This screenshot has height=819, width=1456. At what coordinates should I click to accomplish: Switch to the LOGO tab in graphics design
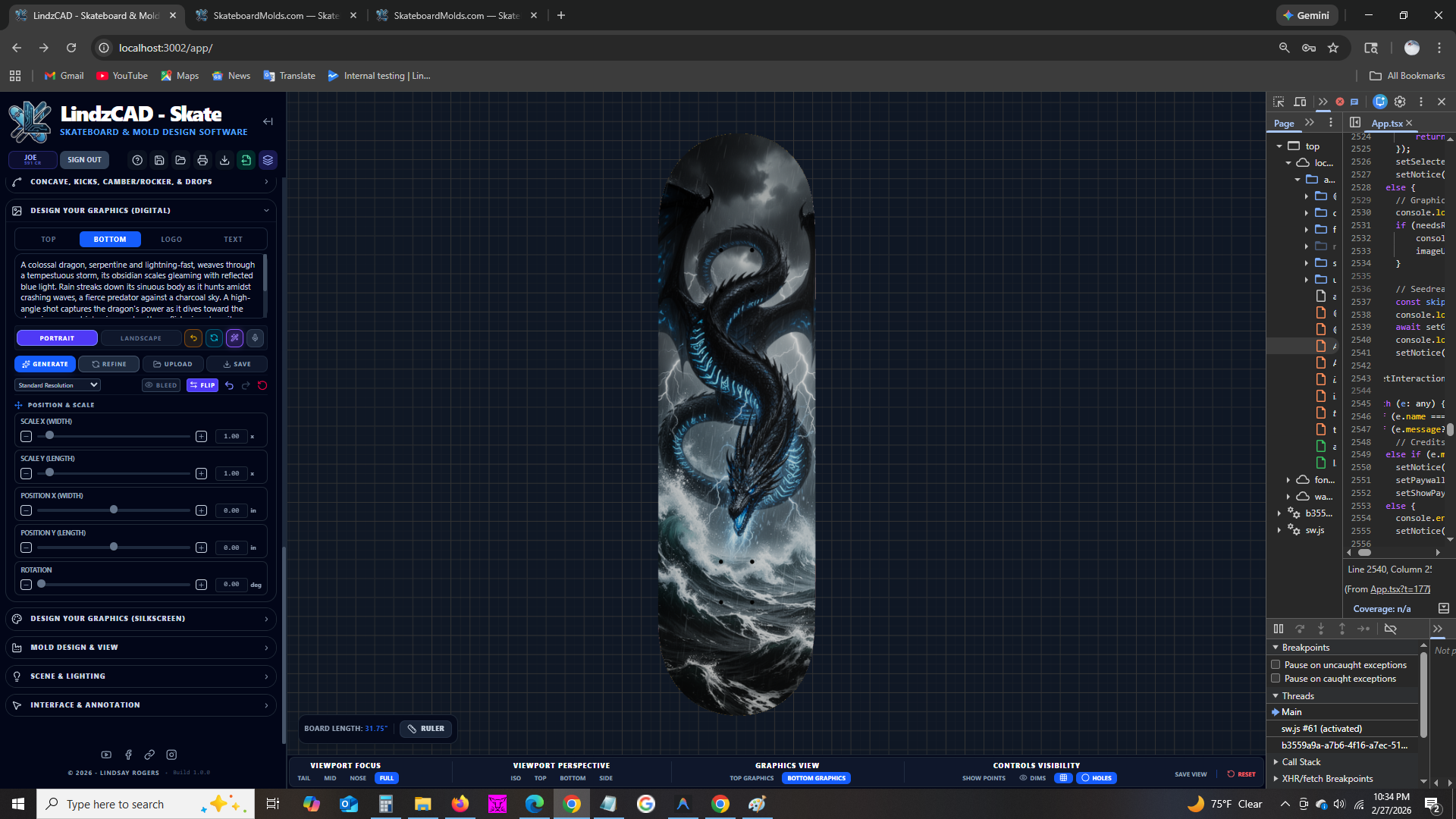[171, 239]
